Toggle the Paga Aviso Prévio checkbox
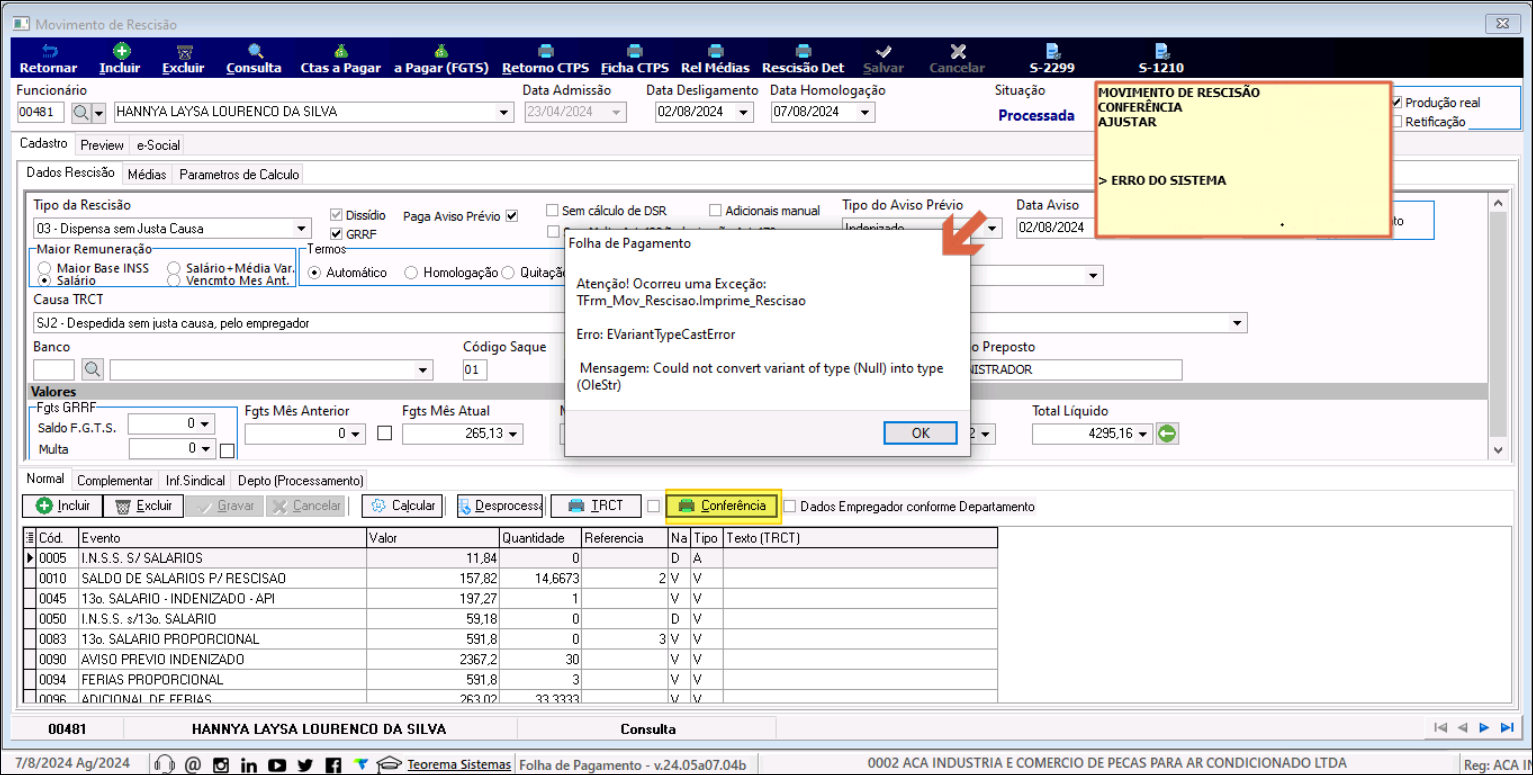The height and width of the screenshot is (775, 1533). click(x=512, y=215)
